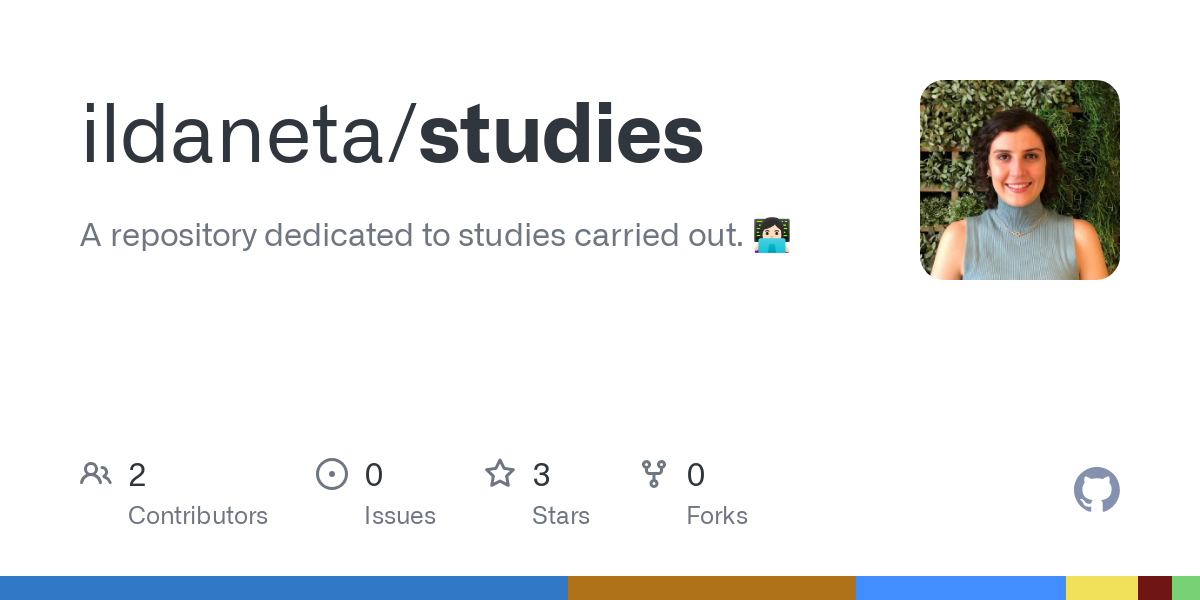1200x600 pixels.
Task: Click the green language bar segment
Action: coord(1186,588)
